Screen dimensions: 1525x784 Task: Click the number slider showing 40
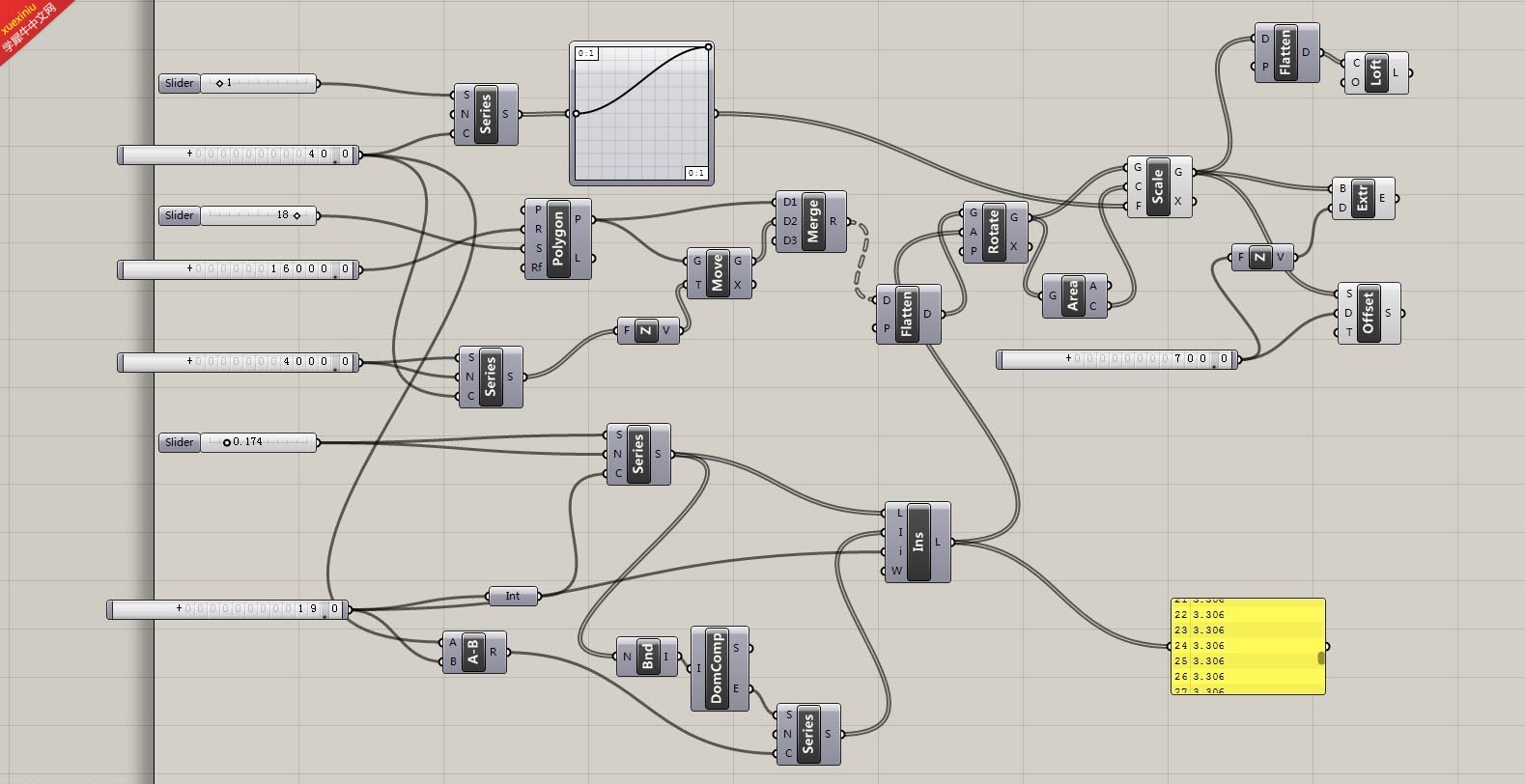point(239,154)
